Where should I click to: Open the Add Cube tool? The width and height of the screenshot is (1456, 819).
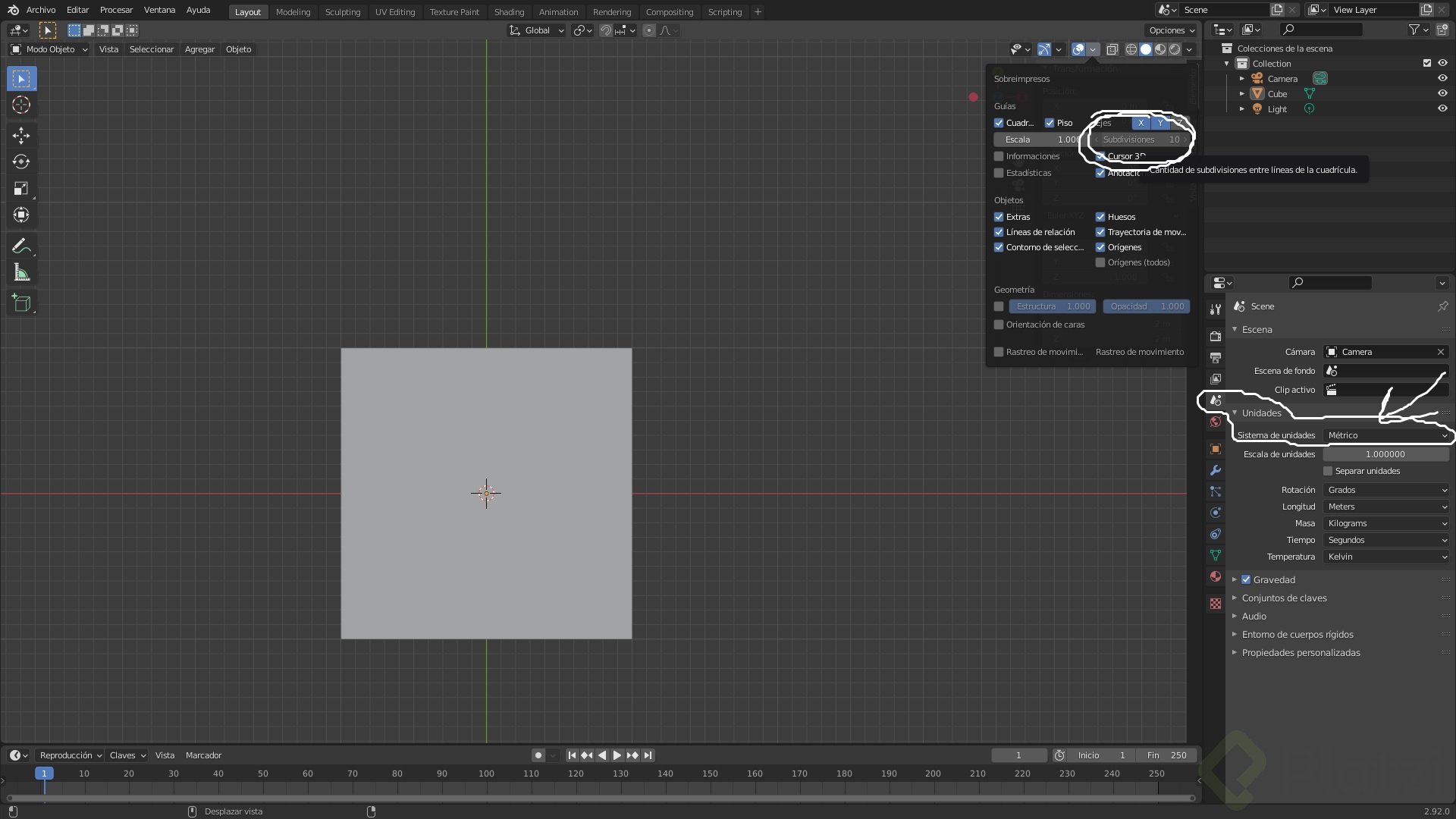click(x=21, y=303)
